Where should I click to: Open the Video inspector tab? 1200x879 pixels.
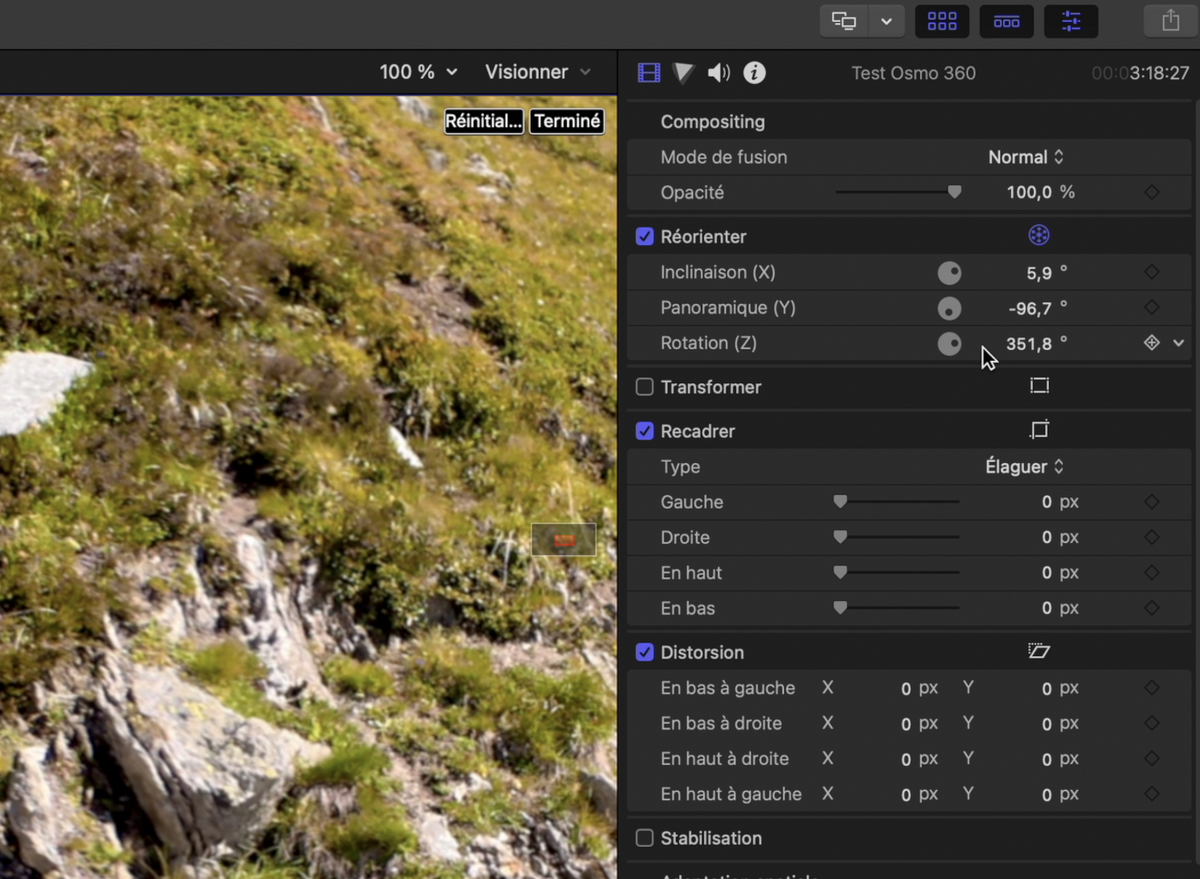(649, 72)
